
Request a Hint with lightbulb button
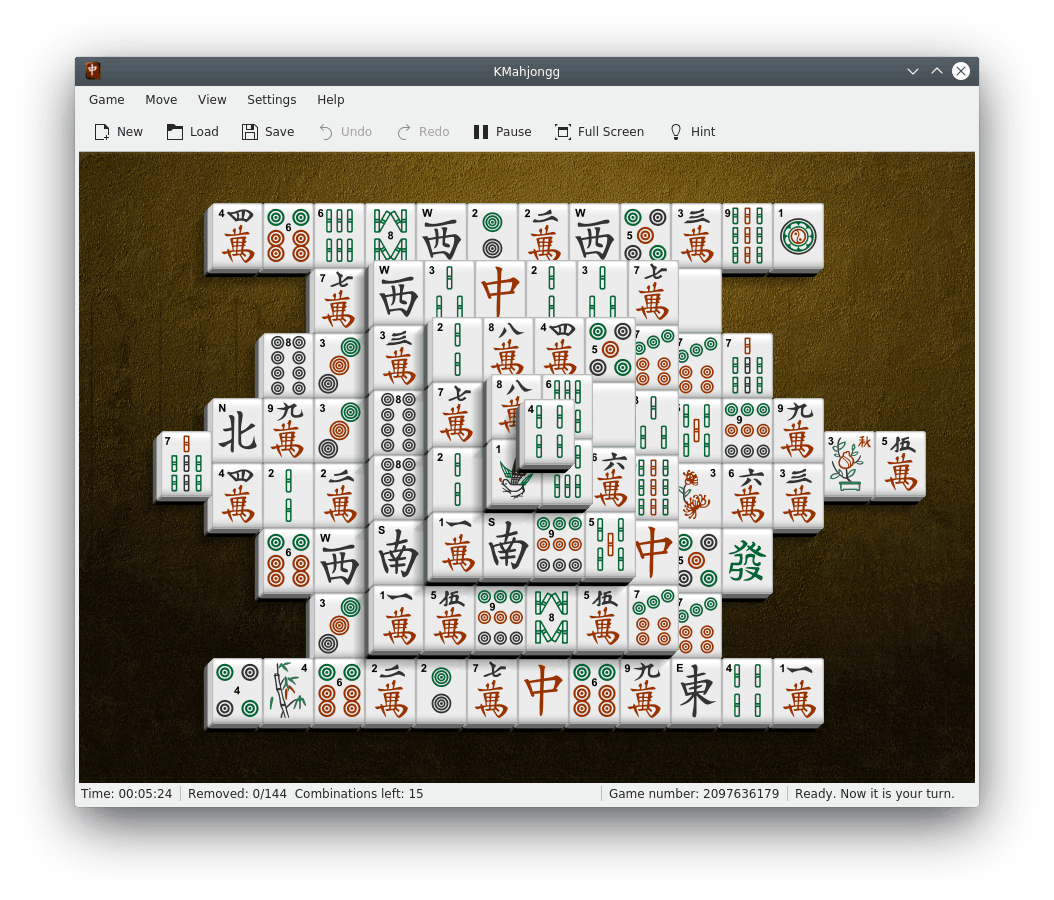coord(692,132)
